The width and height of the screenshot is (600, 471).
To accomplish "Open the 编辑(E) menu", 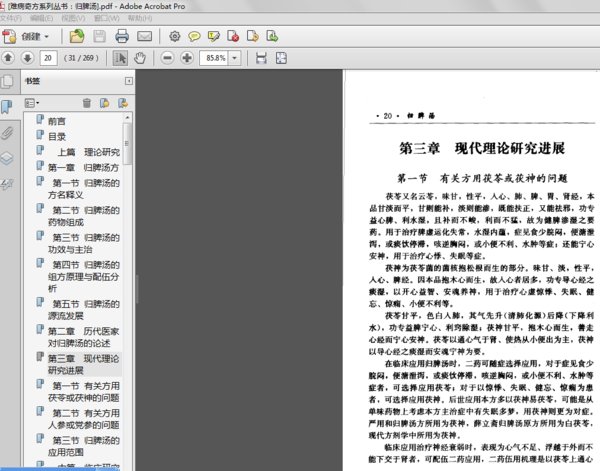I will [x=41, y=18].
